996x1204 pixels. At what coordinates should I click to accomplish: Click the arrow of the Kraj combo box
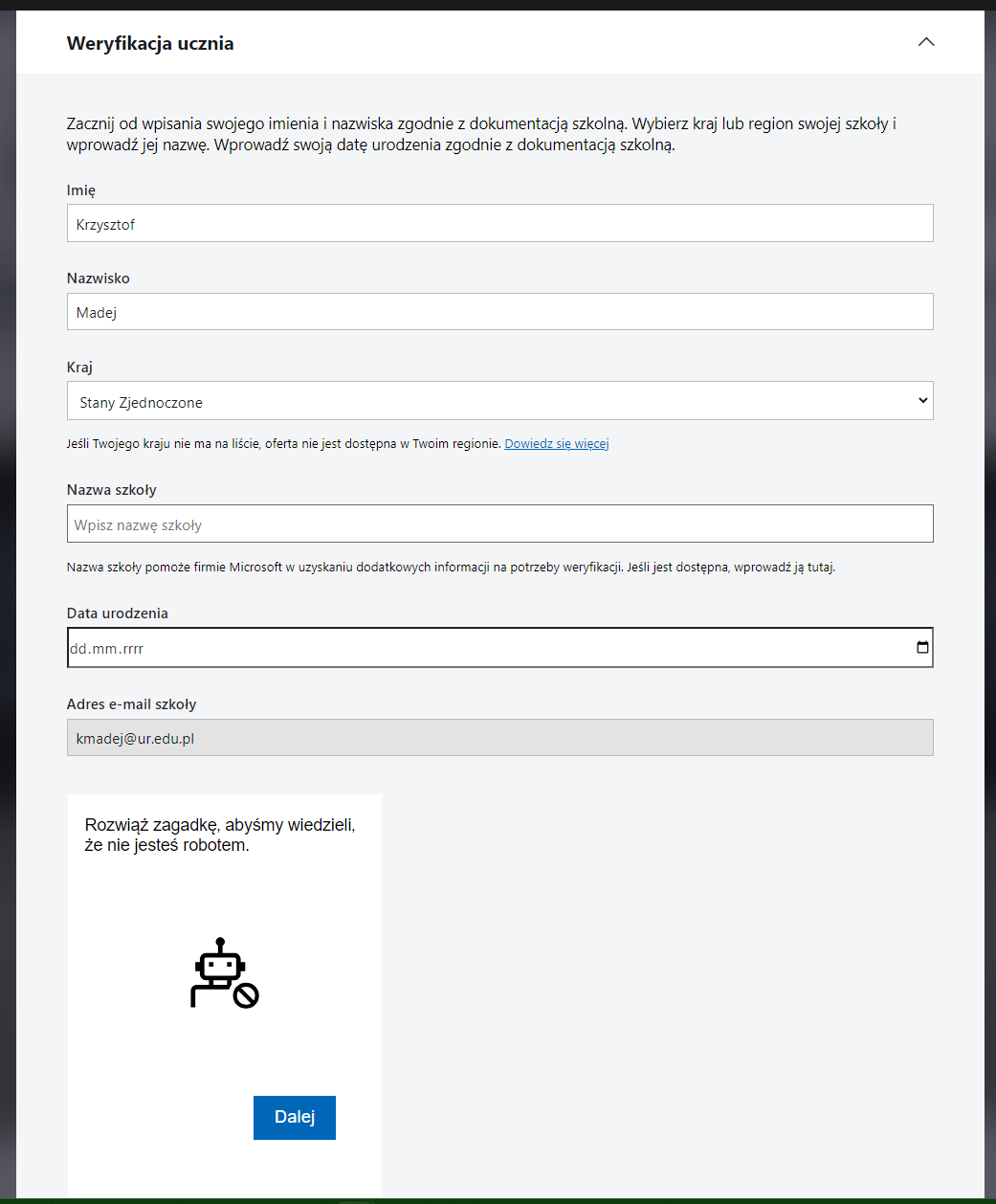coord(922,401)
